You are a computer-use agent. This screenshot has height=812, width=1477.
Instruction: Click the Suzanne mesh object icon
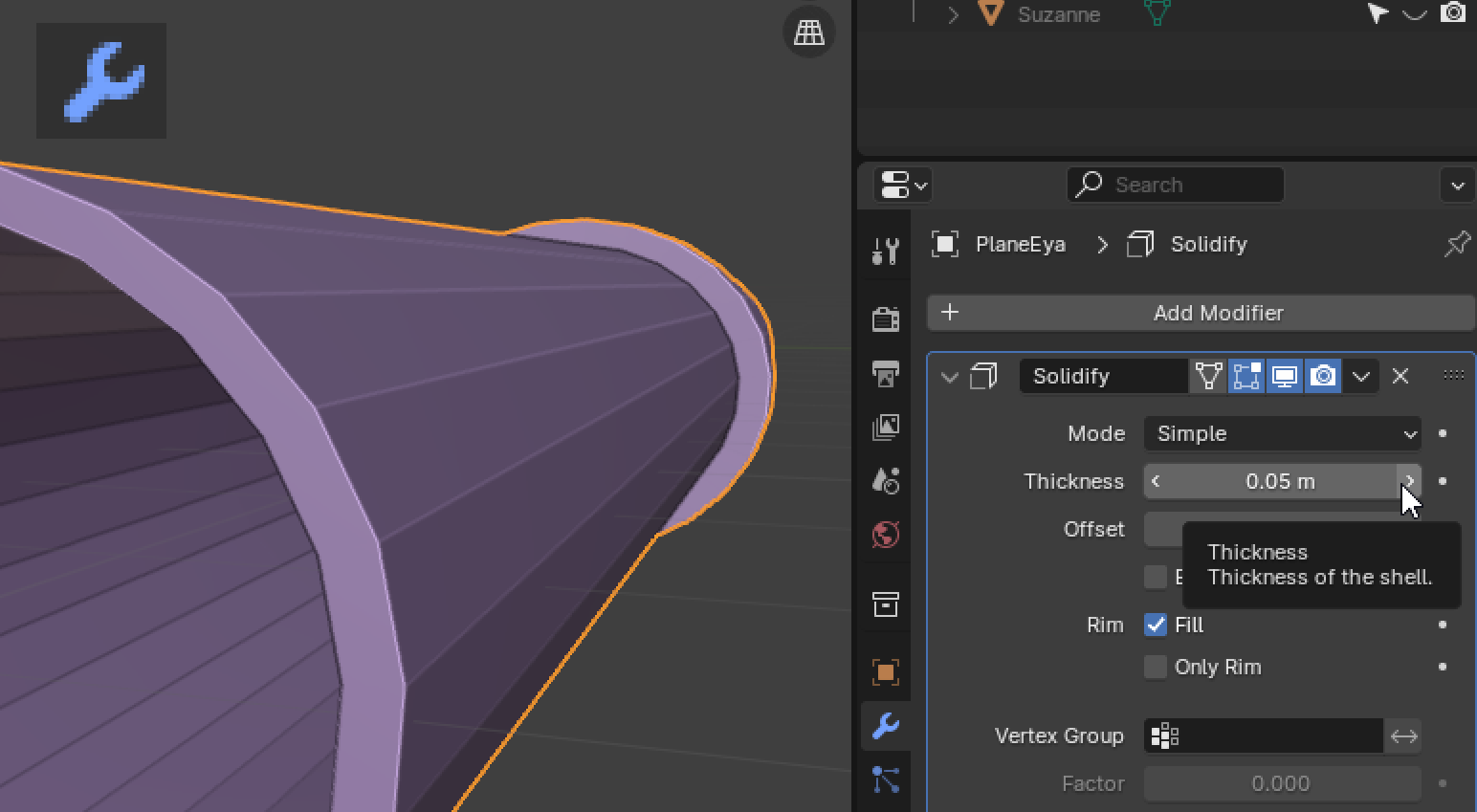pos(991,12)
